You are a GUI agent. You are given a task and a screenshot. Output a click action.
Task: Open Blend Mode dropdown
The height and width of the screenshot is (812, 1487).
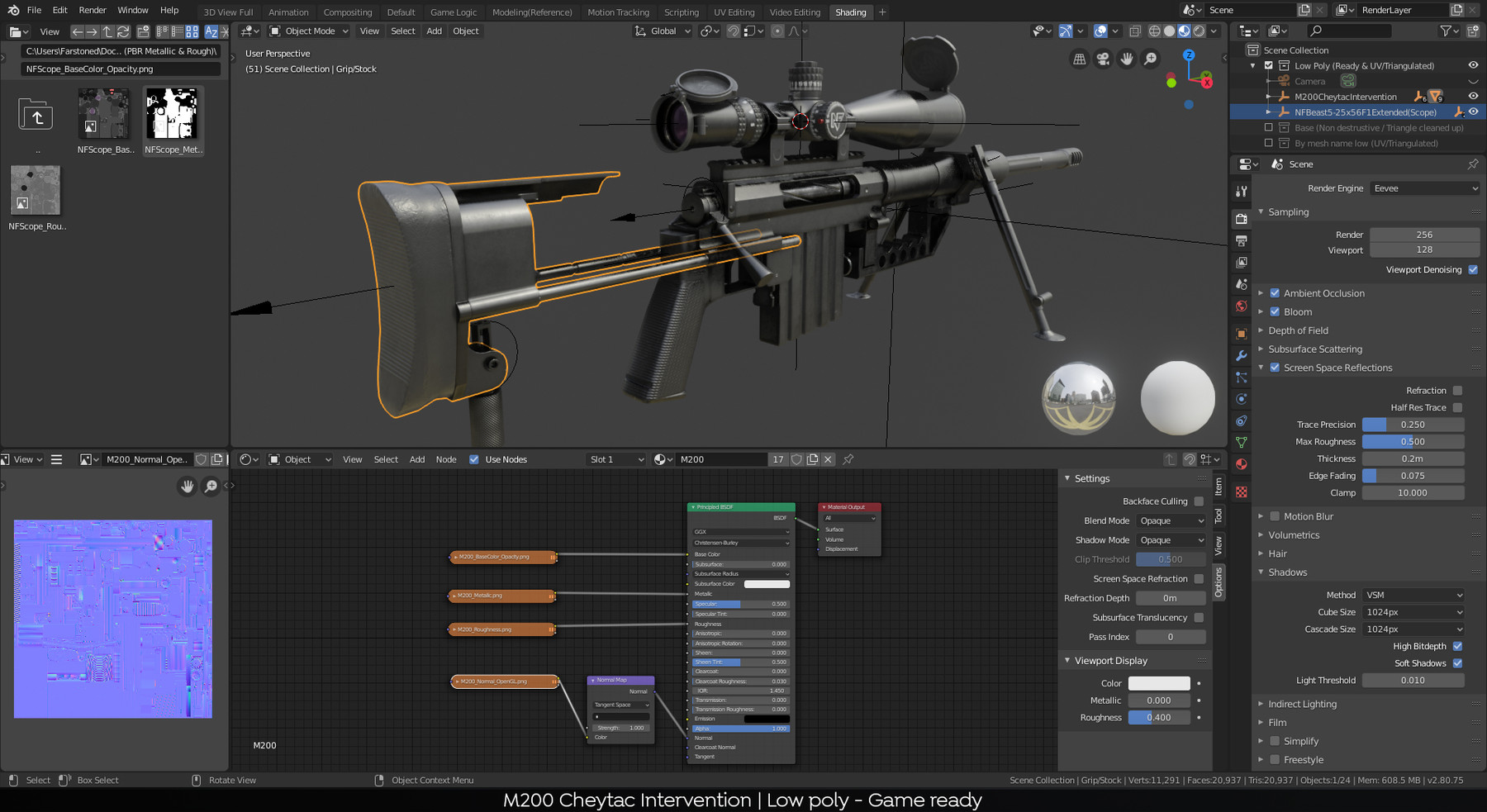1171,521
